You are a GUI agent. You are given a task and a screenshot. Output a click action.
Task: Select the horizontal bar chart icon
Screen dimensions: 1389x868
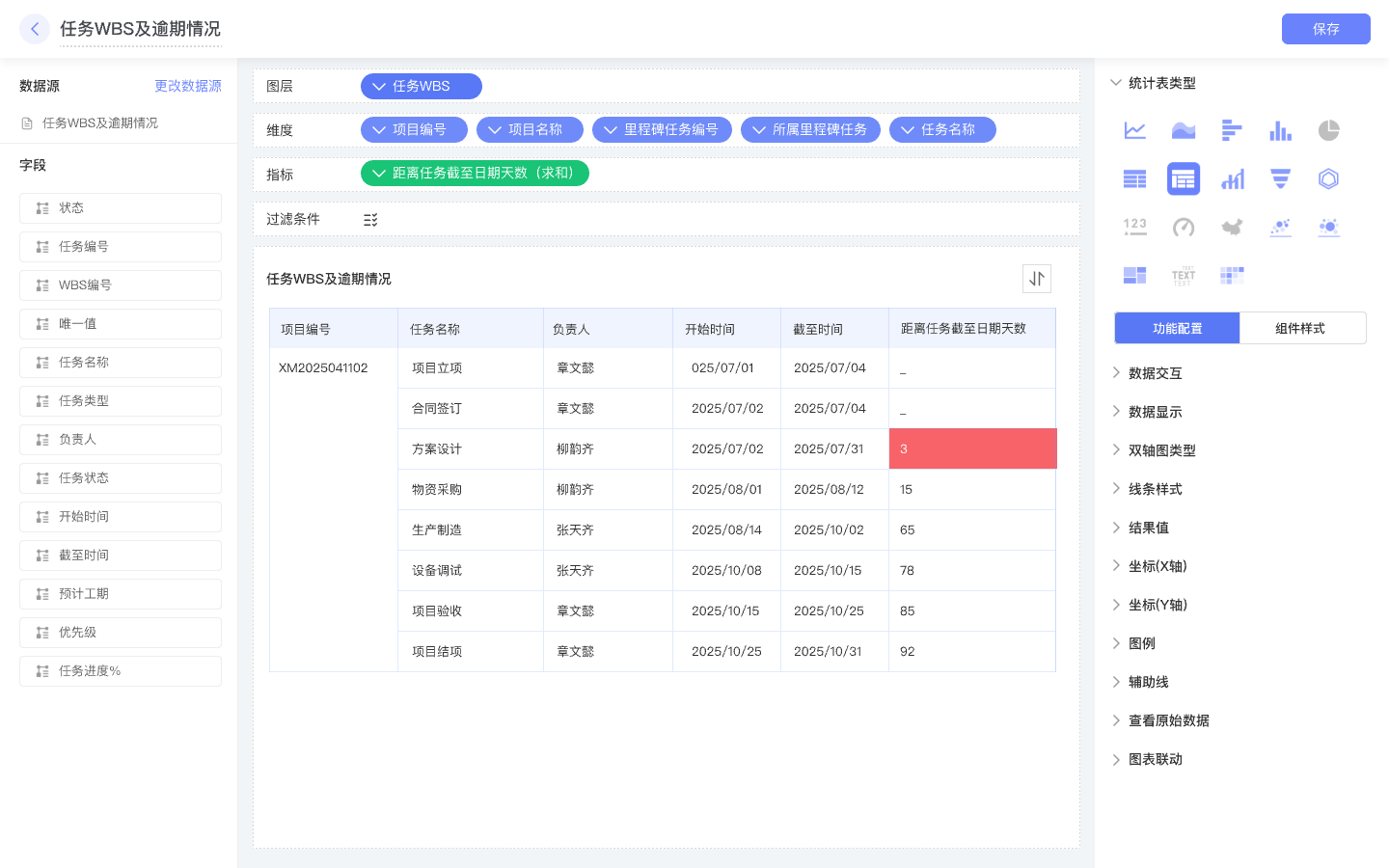1232,130
